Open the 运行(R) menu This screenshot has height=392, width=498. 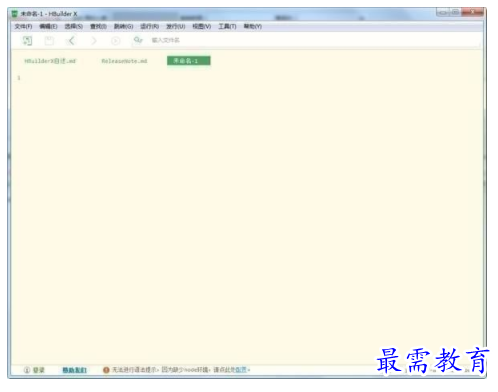tap(149, 26)
